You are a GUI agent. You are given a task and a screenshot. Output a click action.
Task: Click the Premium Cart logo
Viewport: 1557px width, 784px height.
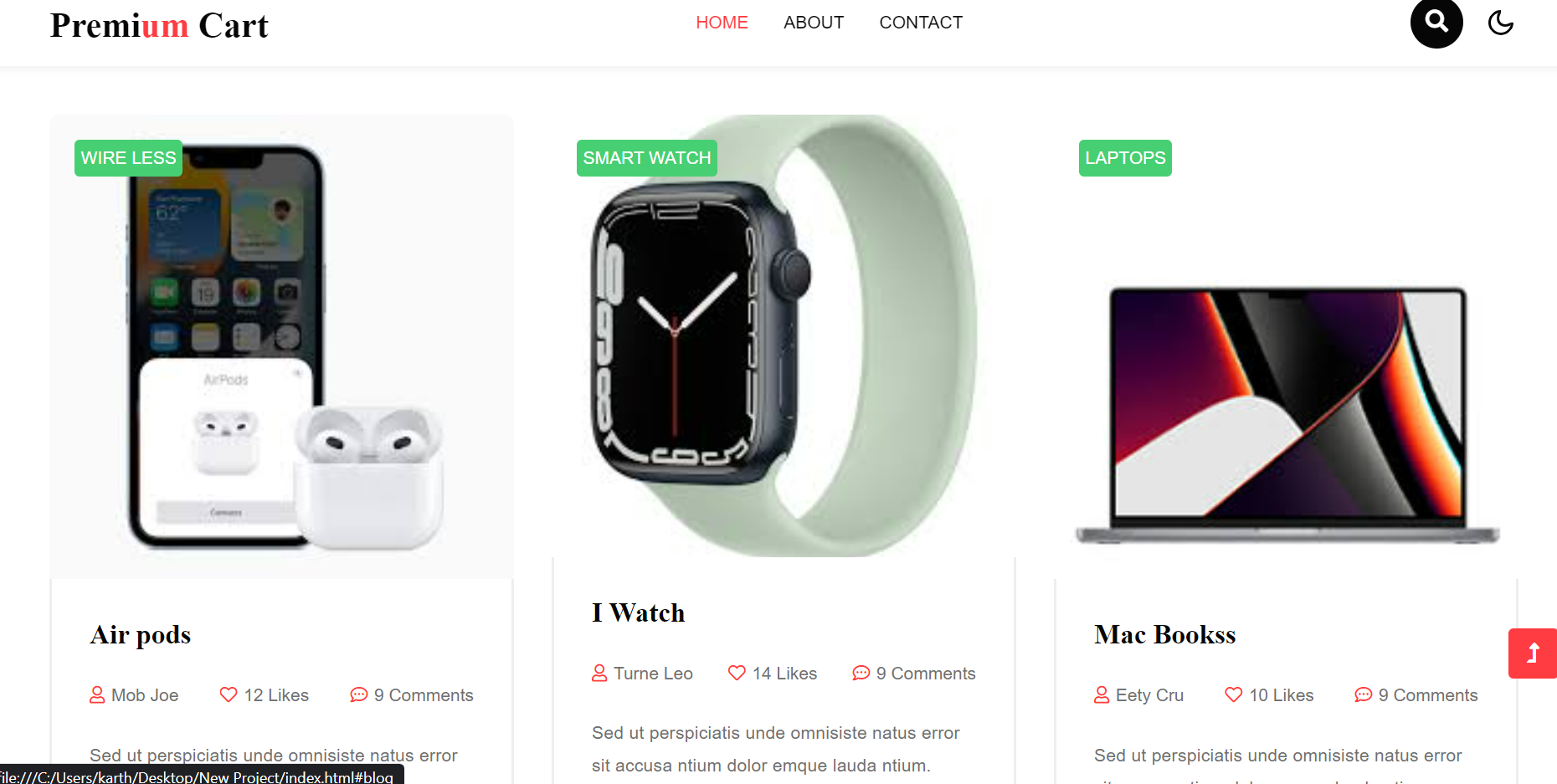tap(159, 26)
